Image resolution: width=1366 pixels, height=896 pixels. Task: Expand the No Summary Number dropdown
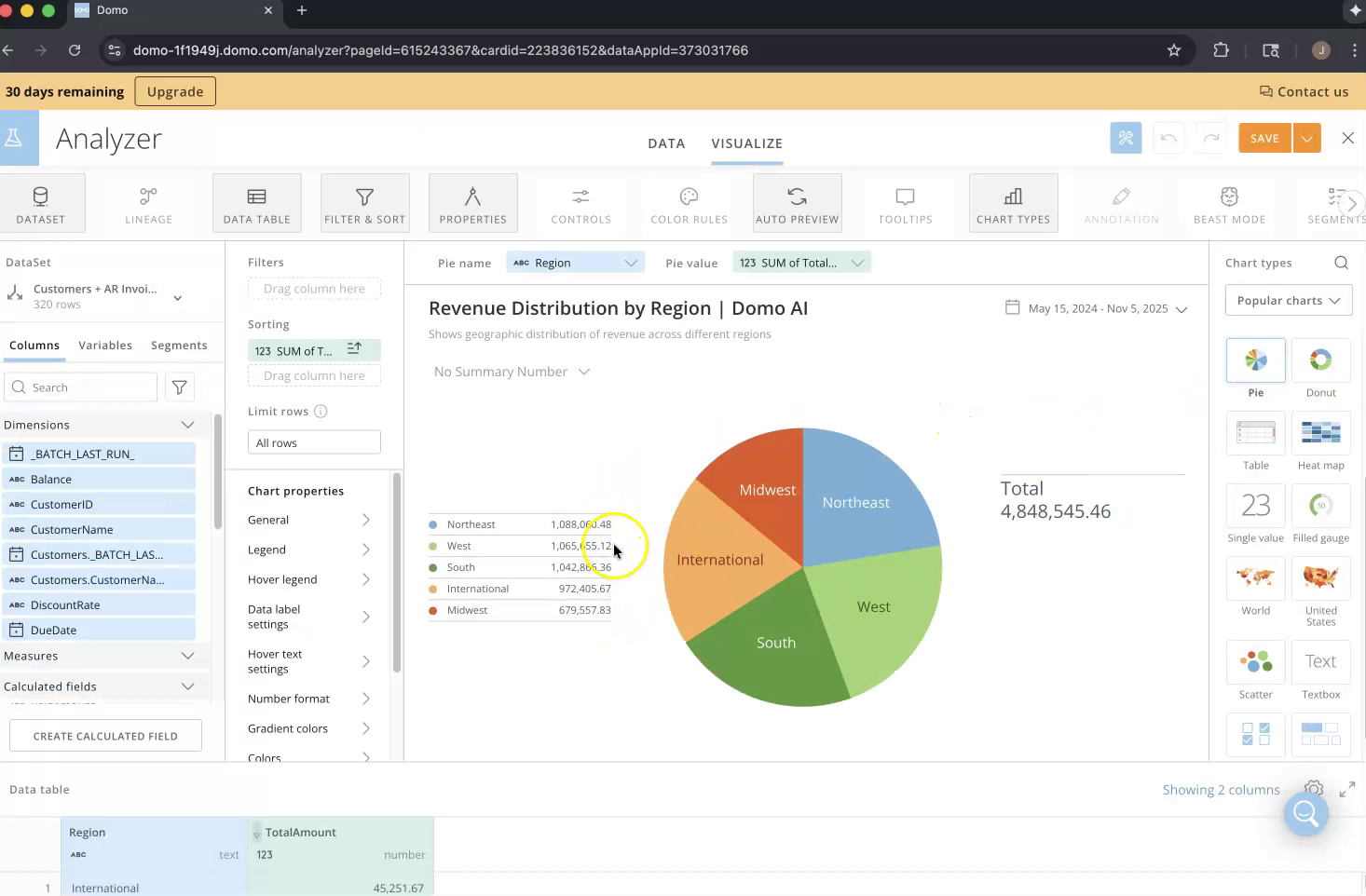pos(512,372)
